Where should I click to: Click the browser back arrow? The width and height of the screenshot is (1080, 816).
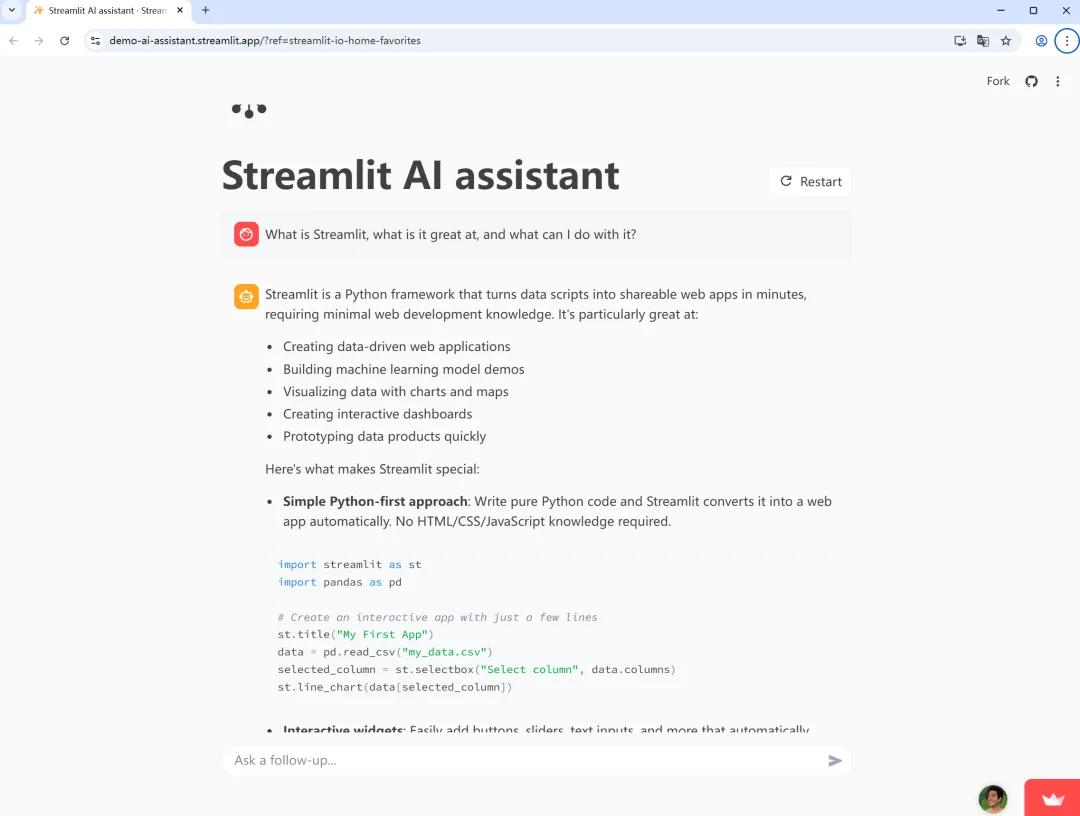(14, 41)
